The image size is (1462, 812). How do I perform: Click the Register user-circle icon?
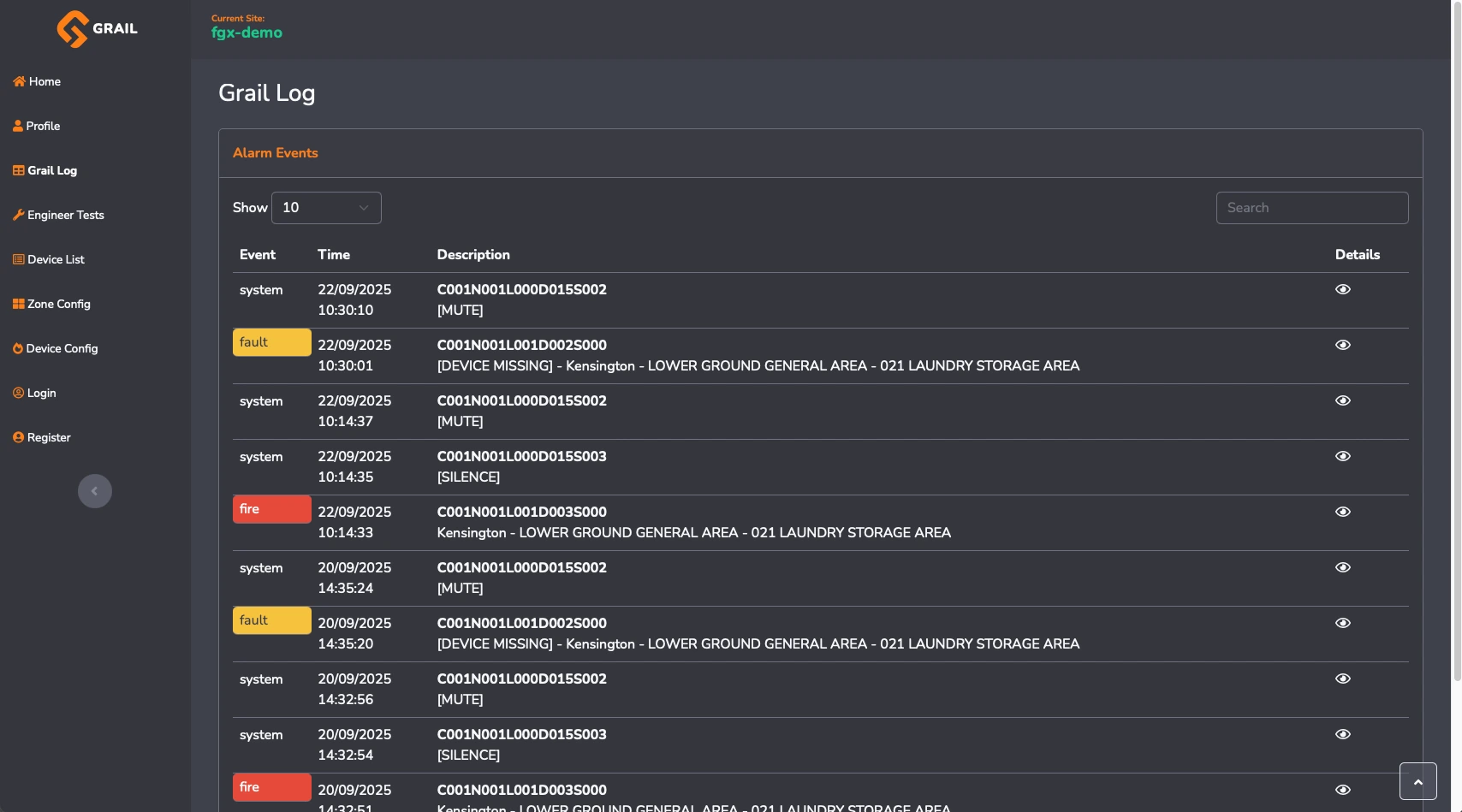18,437
